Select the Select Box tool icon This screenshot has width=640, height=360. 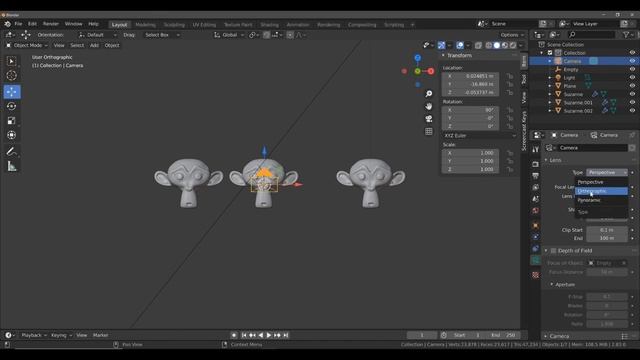point(11,61)
